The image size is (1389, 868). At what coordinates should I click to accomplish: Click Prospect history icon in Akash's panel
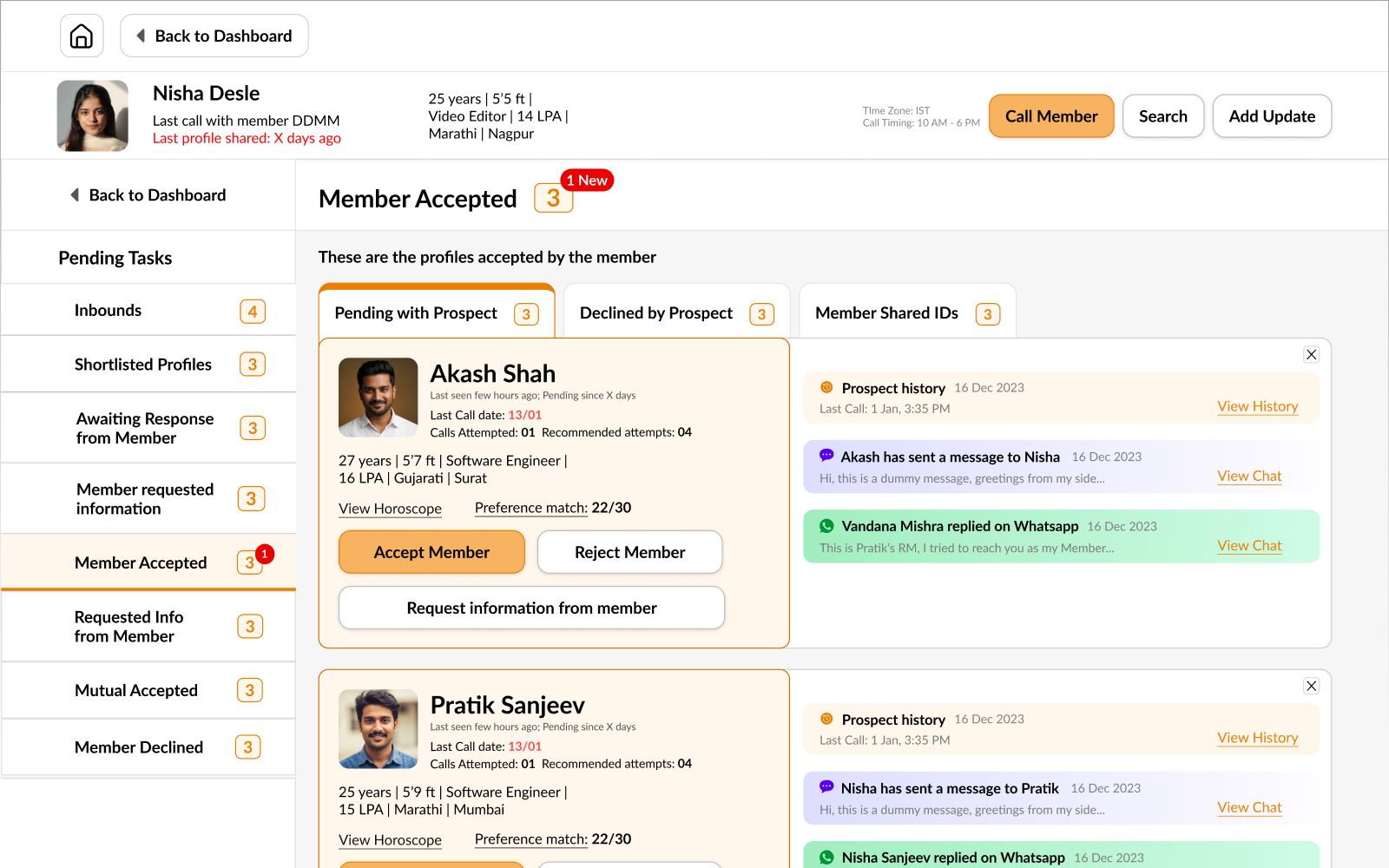tap(826, 387)
